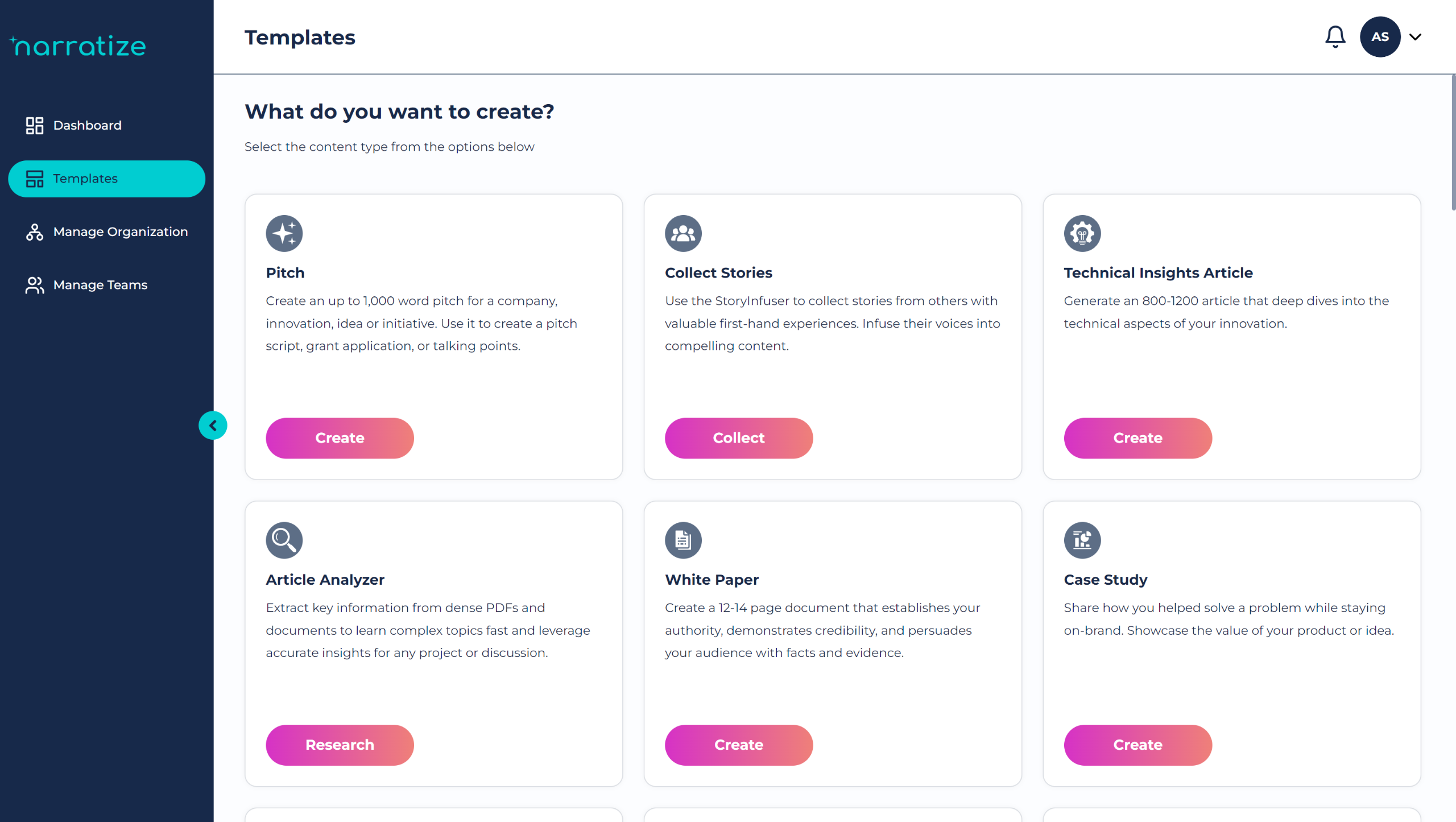This screenshot has height=822, width=1456.
Task: Click the Case Study chart icon
Action: point(1082,540)
